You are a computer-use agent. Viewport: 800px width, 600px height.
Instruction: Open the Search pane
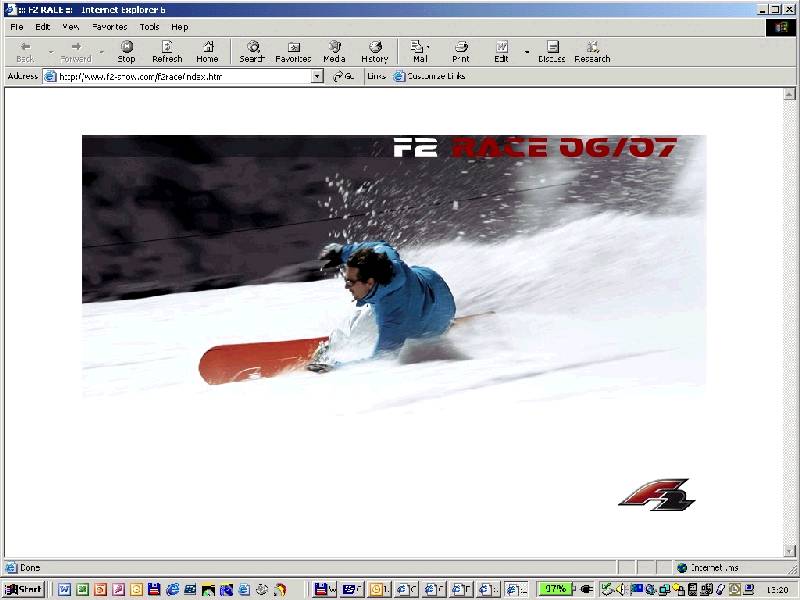(x=252, y=51)
